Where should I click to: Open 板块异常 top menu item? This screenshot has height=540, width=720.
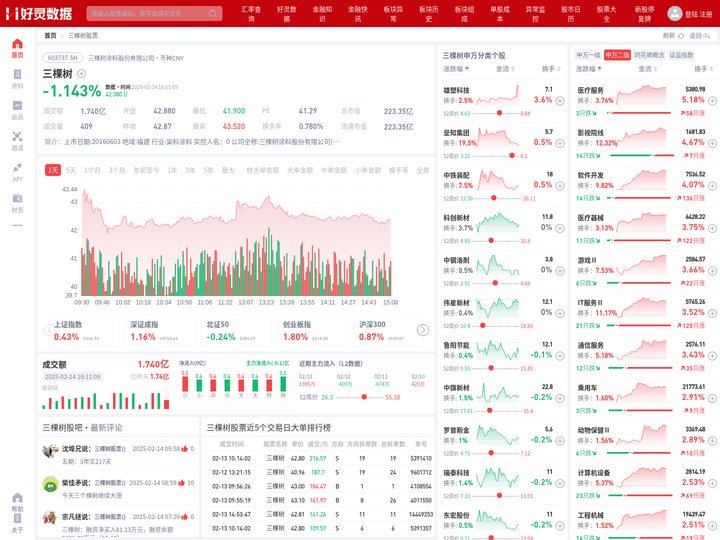(393, 14)
